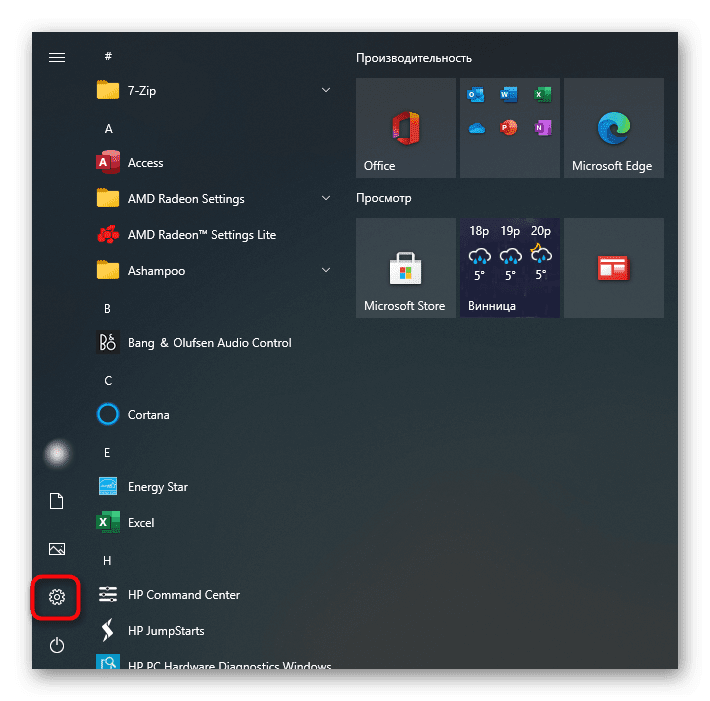
Task: Click the user account avatar
Action: (x=57, y=453)
